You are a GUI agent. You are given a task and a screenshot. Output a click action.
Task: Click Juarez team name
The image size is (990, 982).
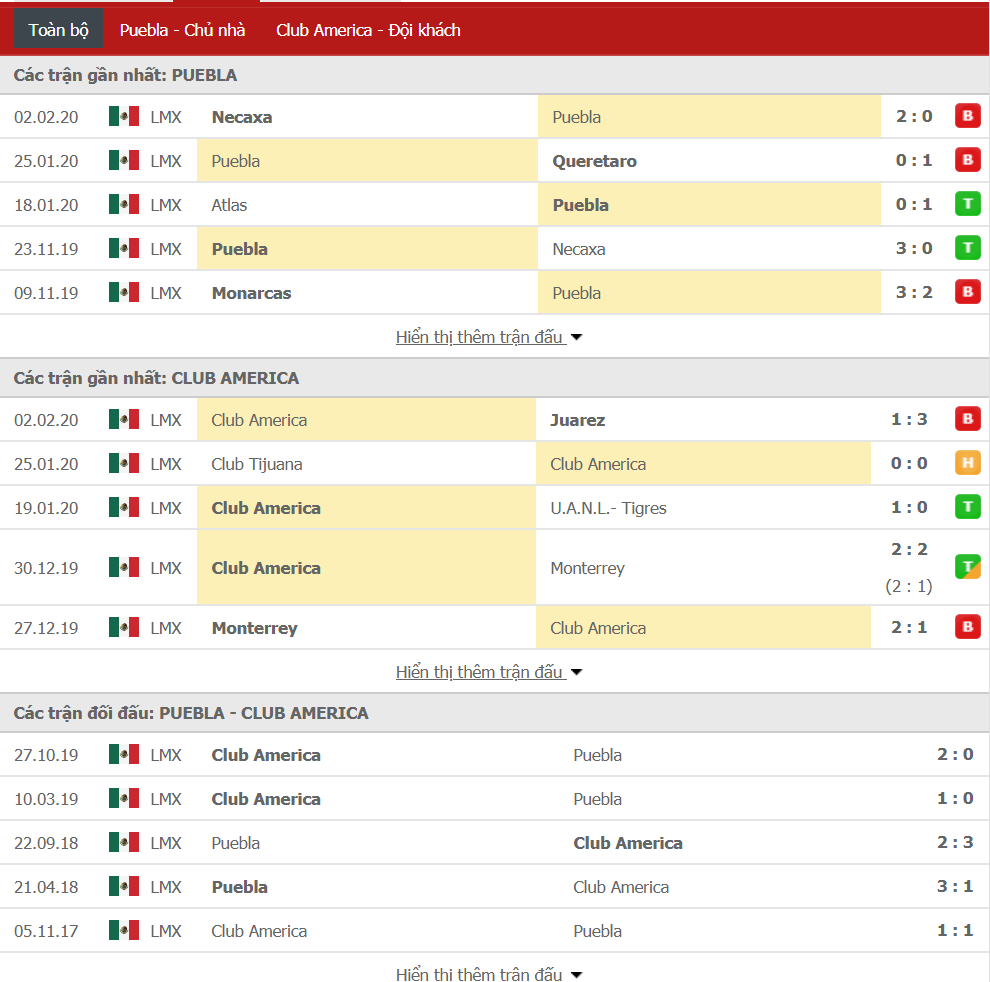coord(577,420)
